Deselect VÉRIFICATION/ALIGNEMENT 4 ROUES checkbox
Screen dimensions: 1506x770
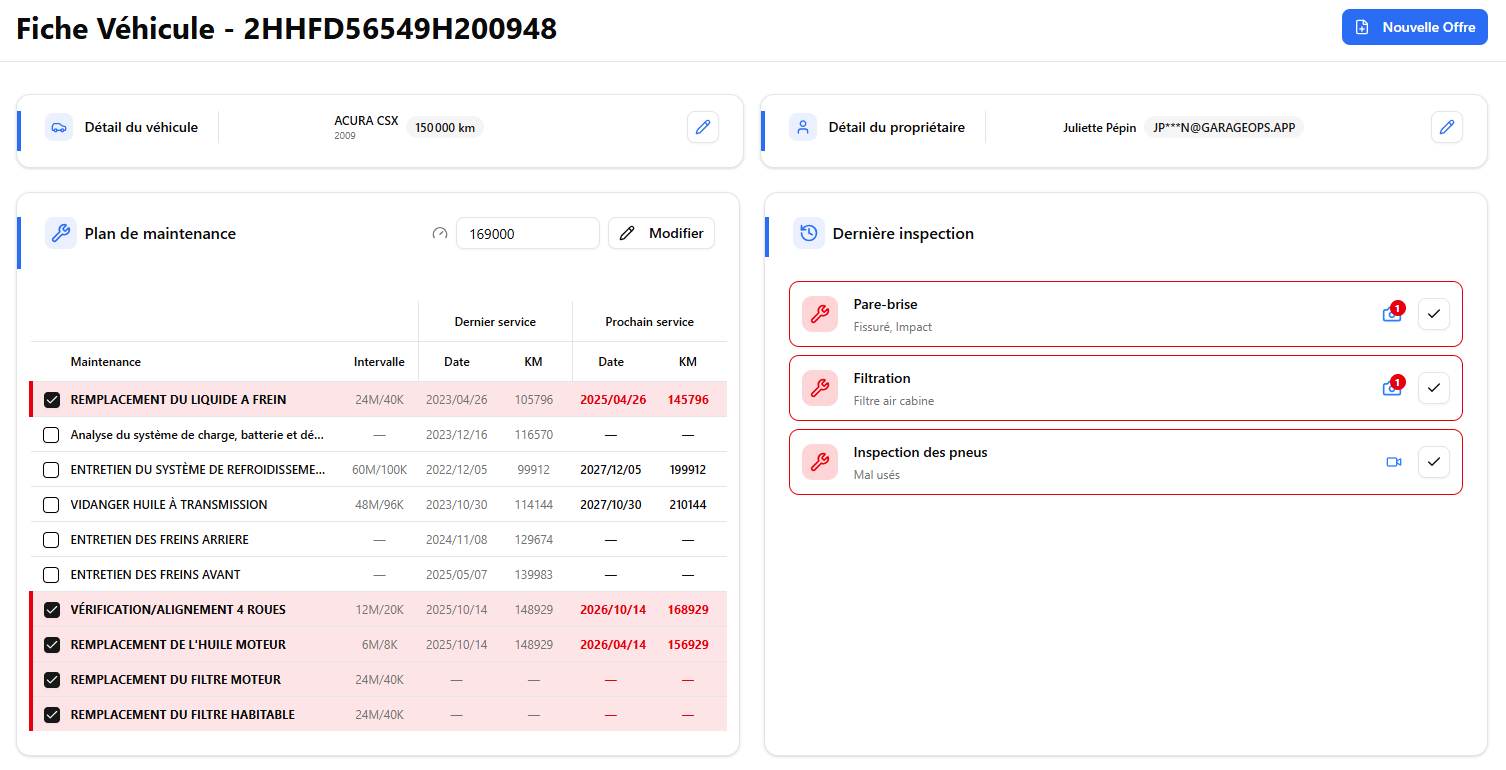tap(52, 610)
